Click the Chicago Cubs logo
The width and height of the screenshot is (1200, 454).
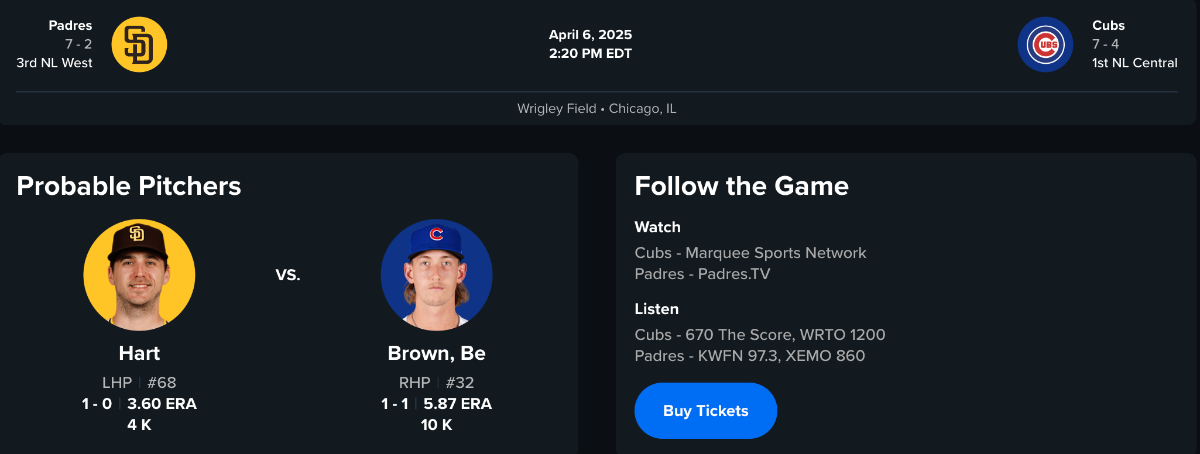tap(1045, 45)
